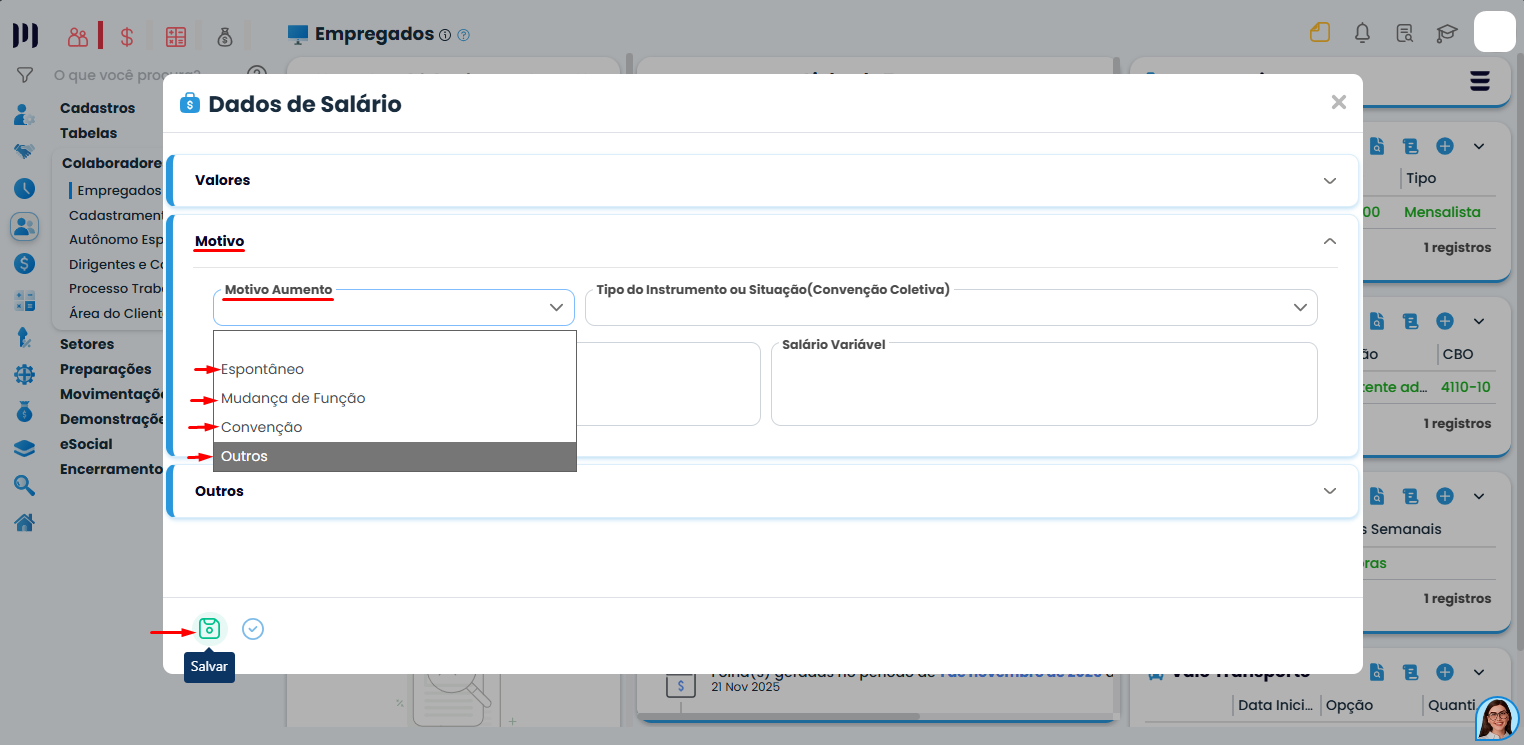The width and height of the screenshot is (1524, 745).
Task: Expand the card with the CBO column
Action: pos(1479,322)
